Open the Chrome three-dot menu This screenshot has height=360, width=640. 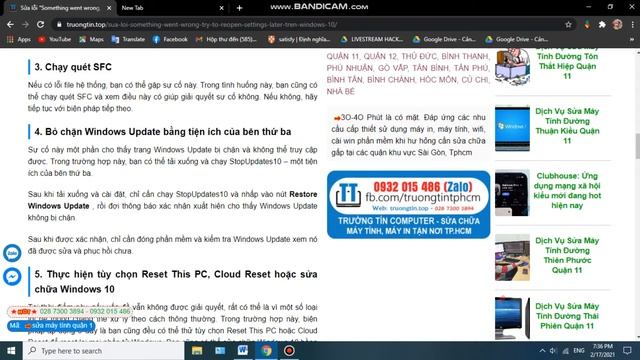point(632,24)
